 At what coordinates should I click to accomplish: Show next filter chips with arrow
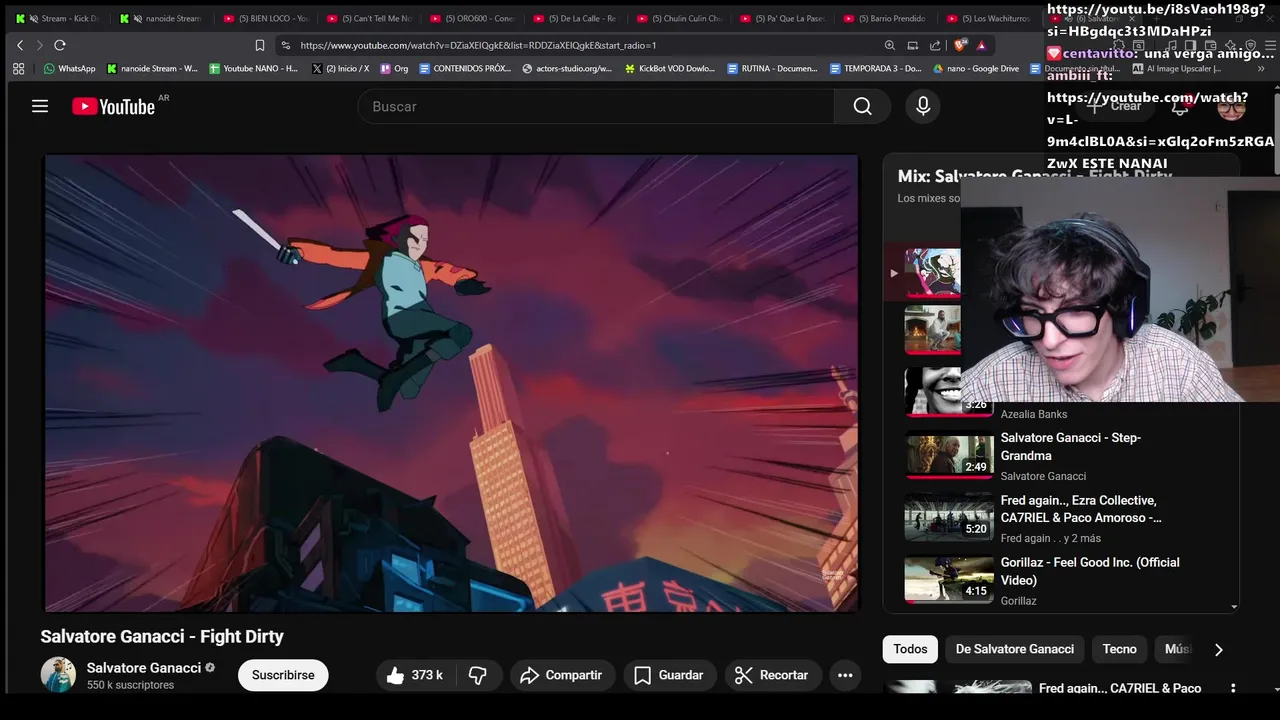1218,649
